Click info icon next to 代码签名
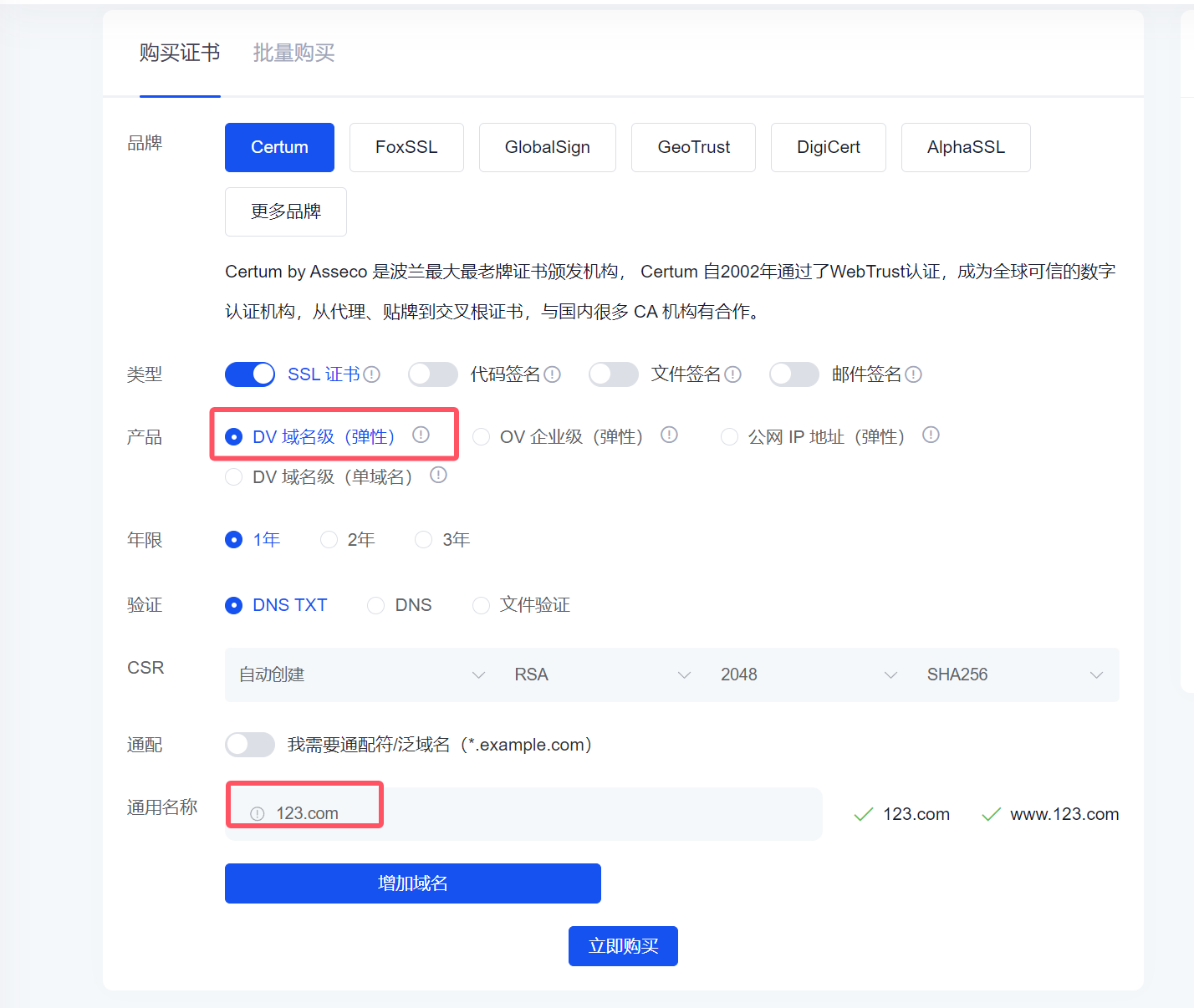Screen dimensions: 1194x1008 coord(553,374)
